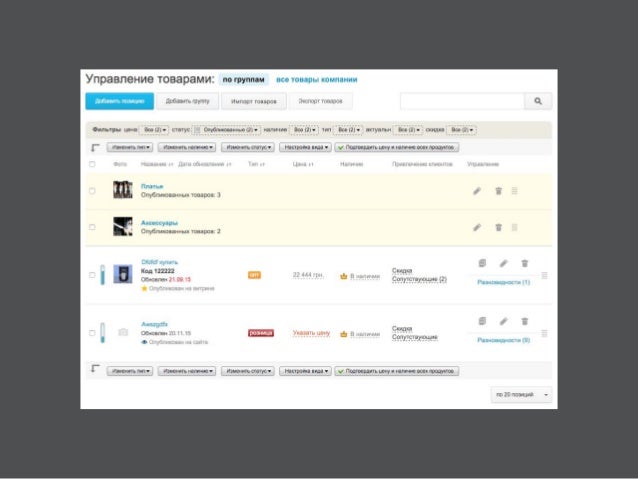Edit the Платья group with pencil icon
Viewport: 638px width, 479px height.
(x=477, y=191)
